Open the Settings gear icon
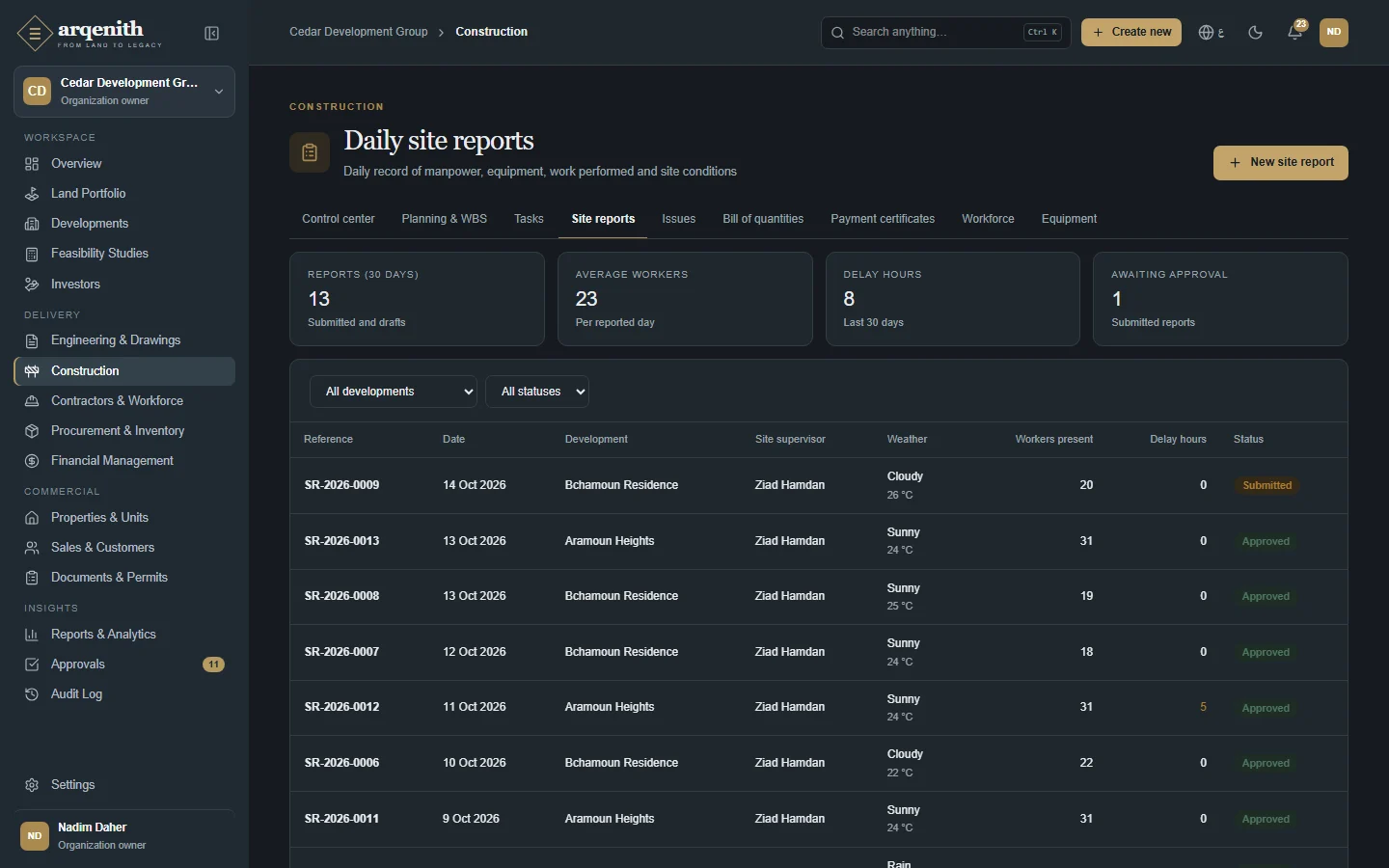1389x868 pixels. tap(32, 785)
